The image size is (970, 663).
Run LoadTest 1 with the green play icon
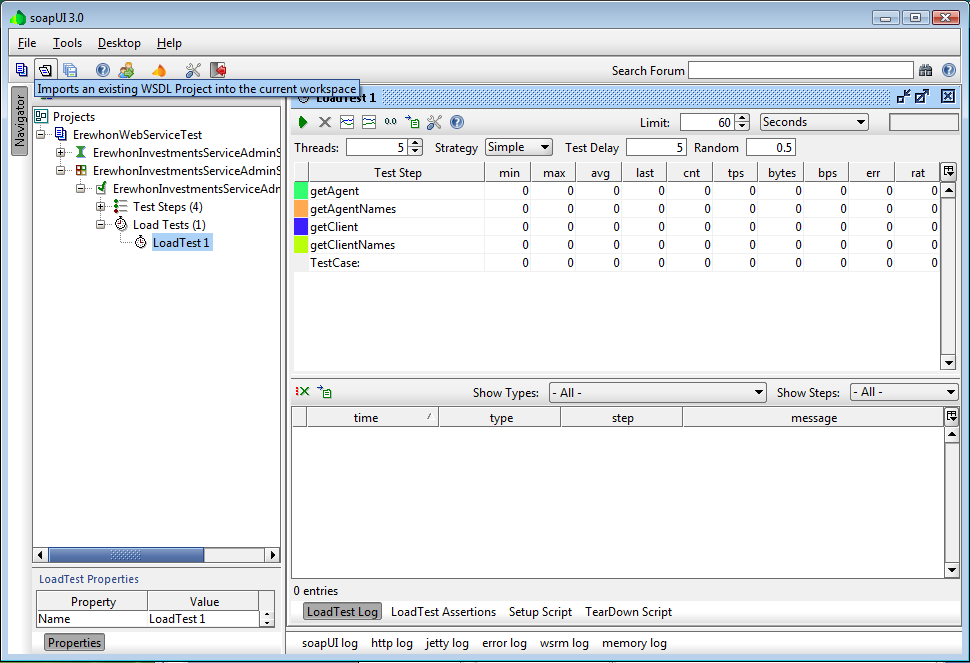coord(303,122)
